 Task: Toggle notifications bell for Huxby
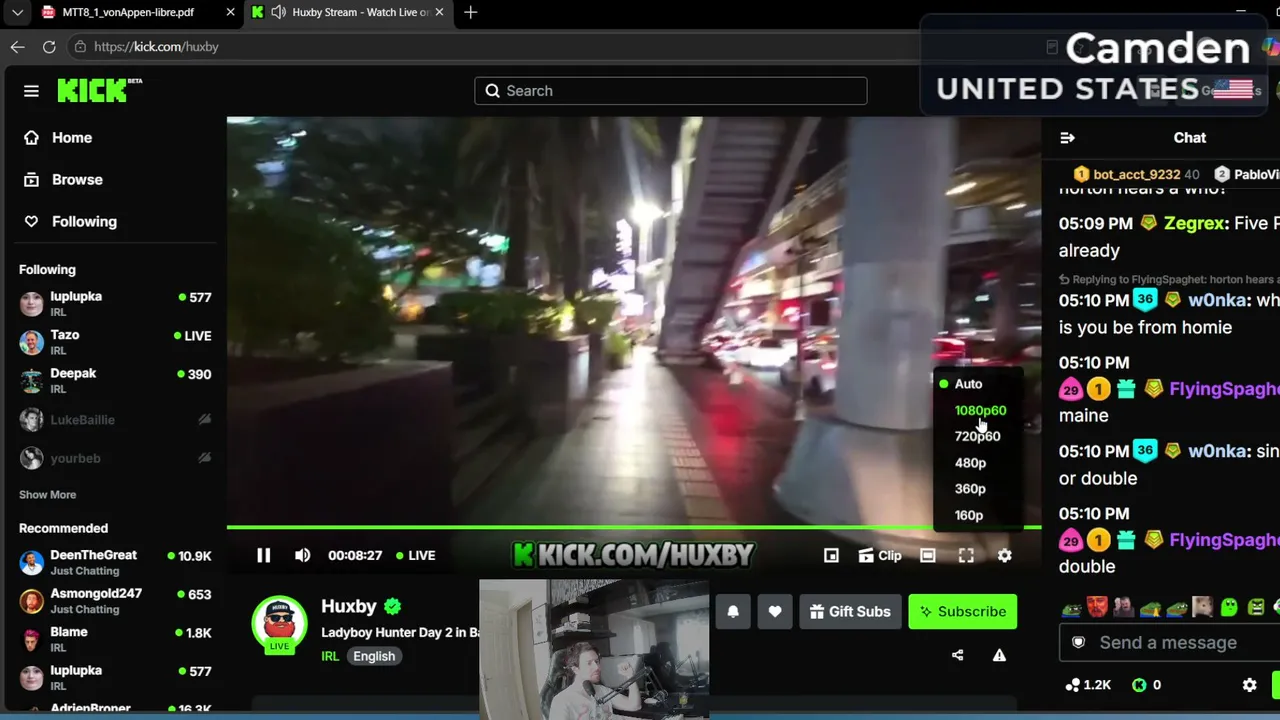click(x=733, y=612)
